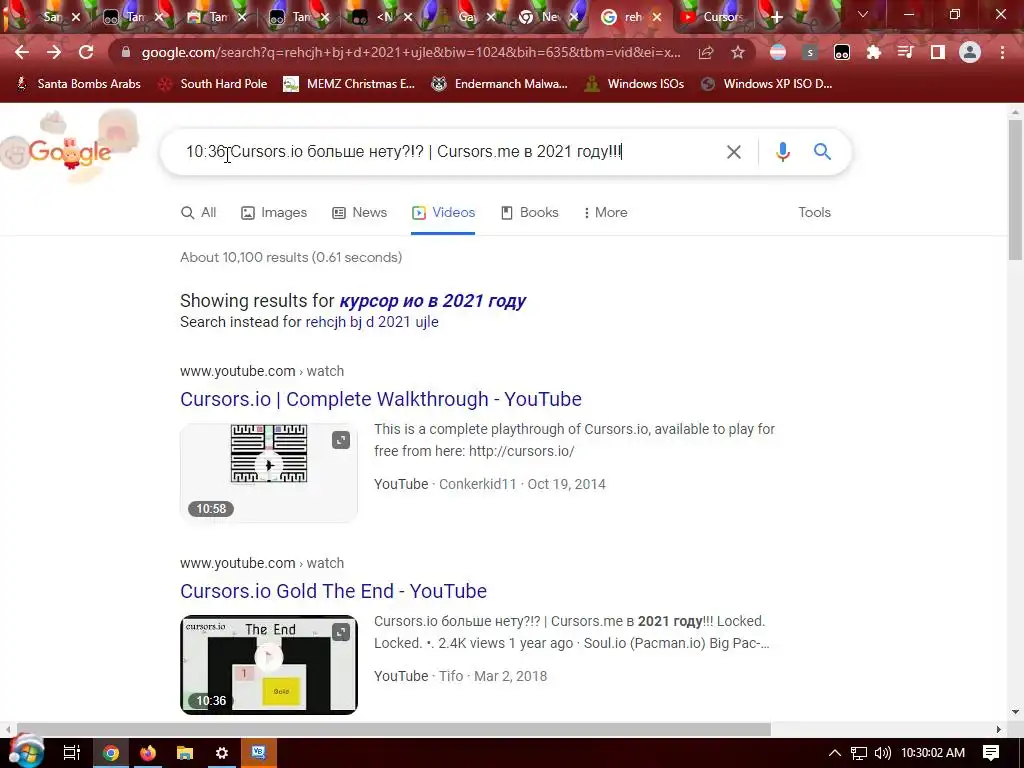1024x768 pixels.
Task: Click the horizontal scrollbar thumb
Action: click(393, 729)
